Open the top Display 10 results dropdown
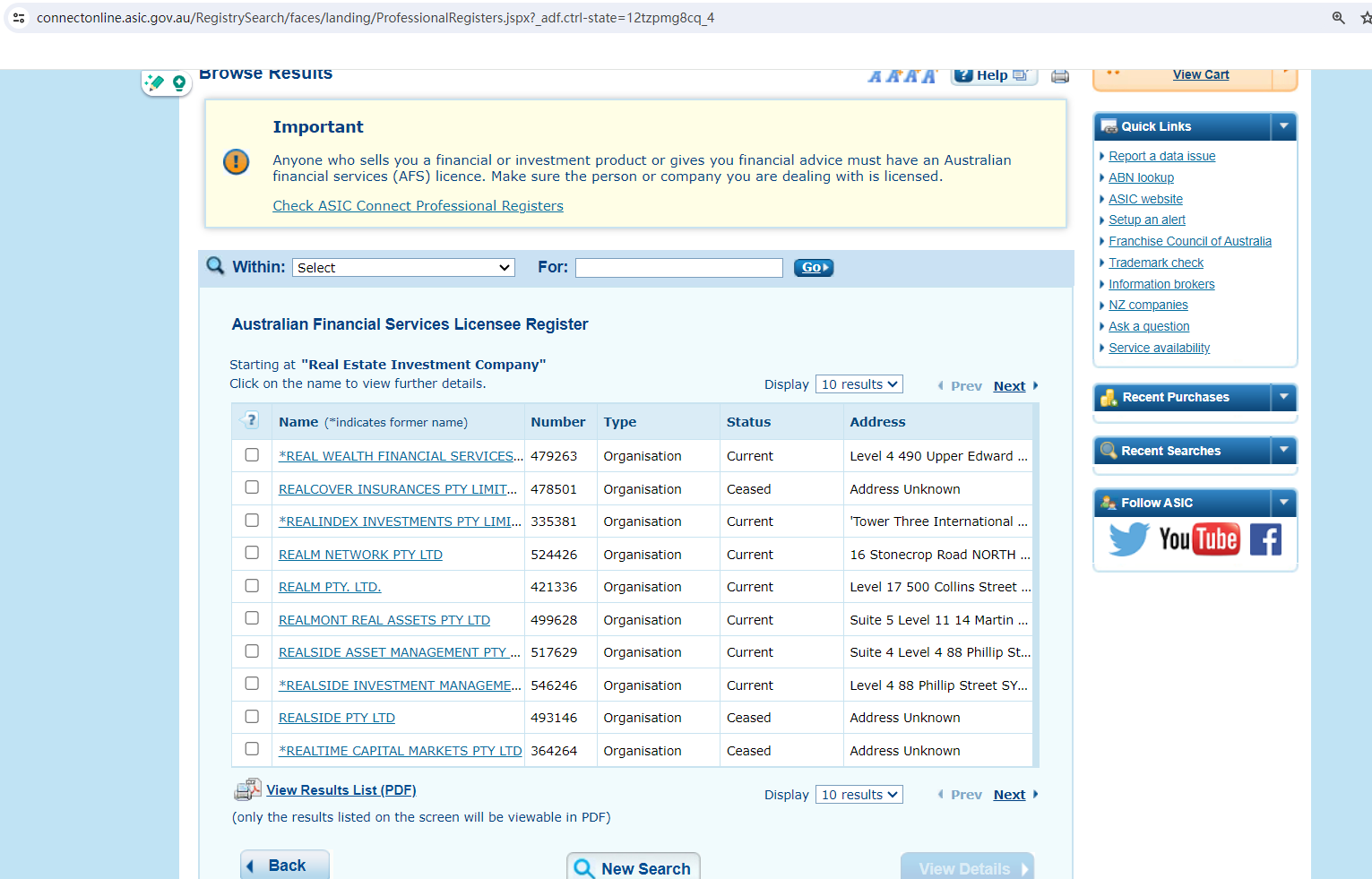The height and width of the screenshot is (879, 1372). [859, 384]
